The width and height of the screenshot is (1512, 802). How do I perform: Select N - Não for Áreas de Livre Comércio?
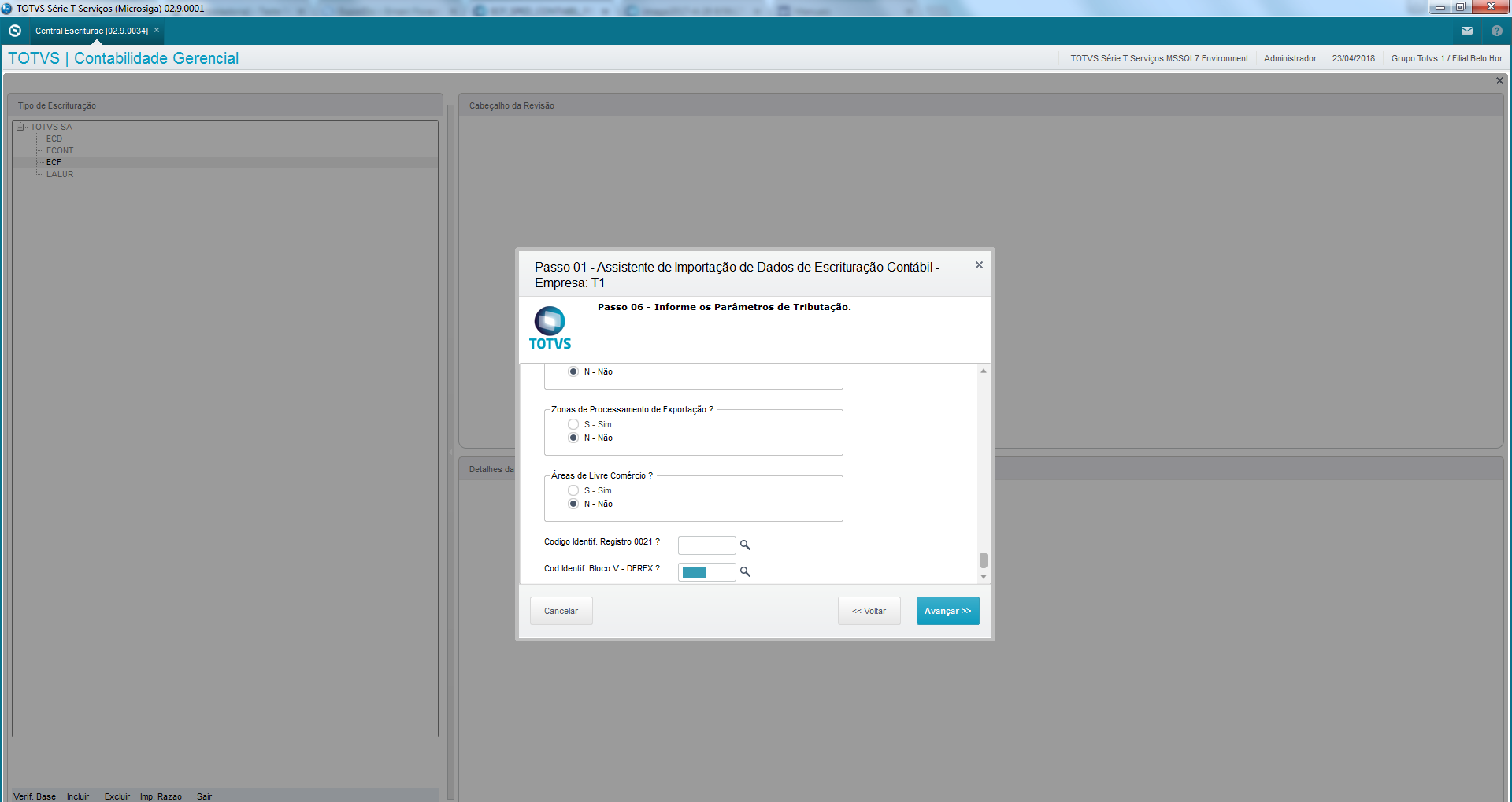(x=573, y=504)
